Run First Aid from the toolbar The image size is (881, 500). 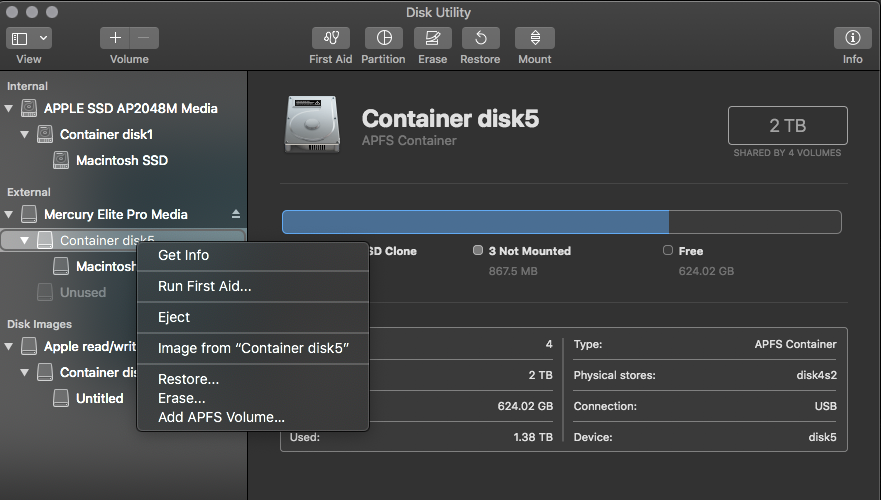click(331, 38)
